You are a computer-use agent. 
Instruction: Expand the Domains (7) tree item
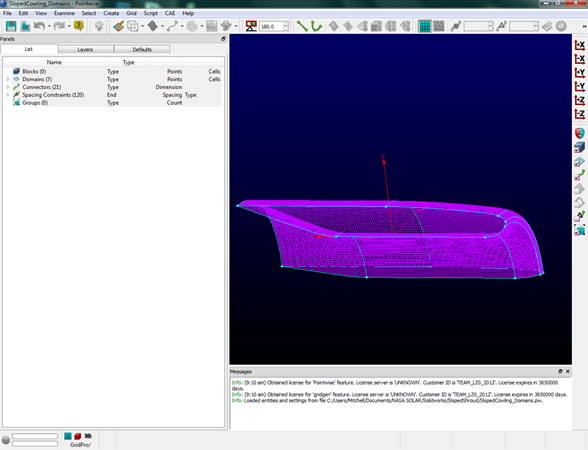click(8, 79)
